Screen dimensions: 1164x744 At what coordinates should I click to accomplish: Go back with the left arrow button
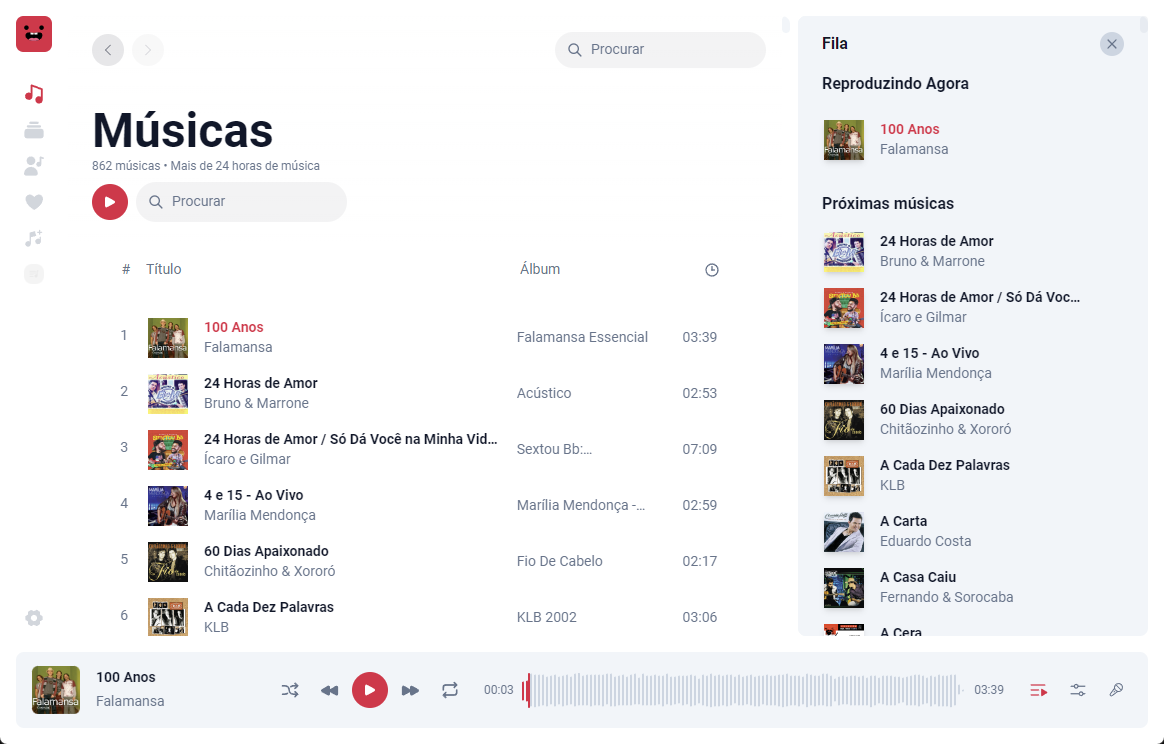pos(108,50)
